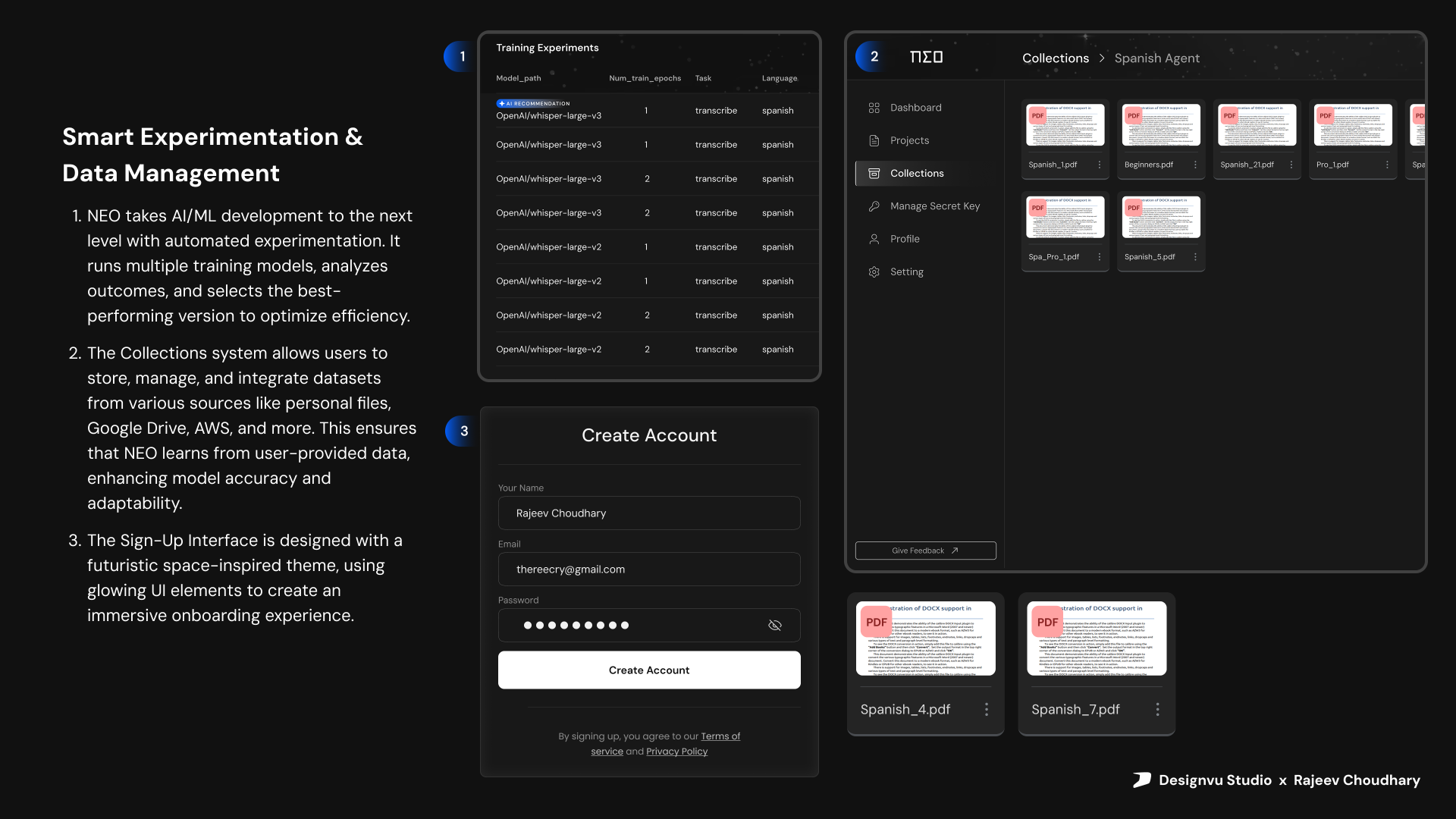Click the Profile person icon
This screenshot has width=1456, height=819.
click(x=874, y=239)
